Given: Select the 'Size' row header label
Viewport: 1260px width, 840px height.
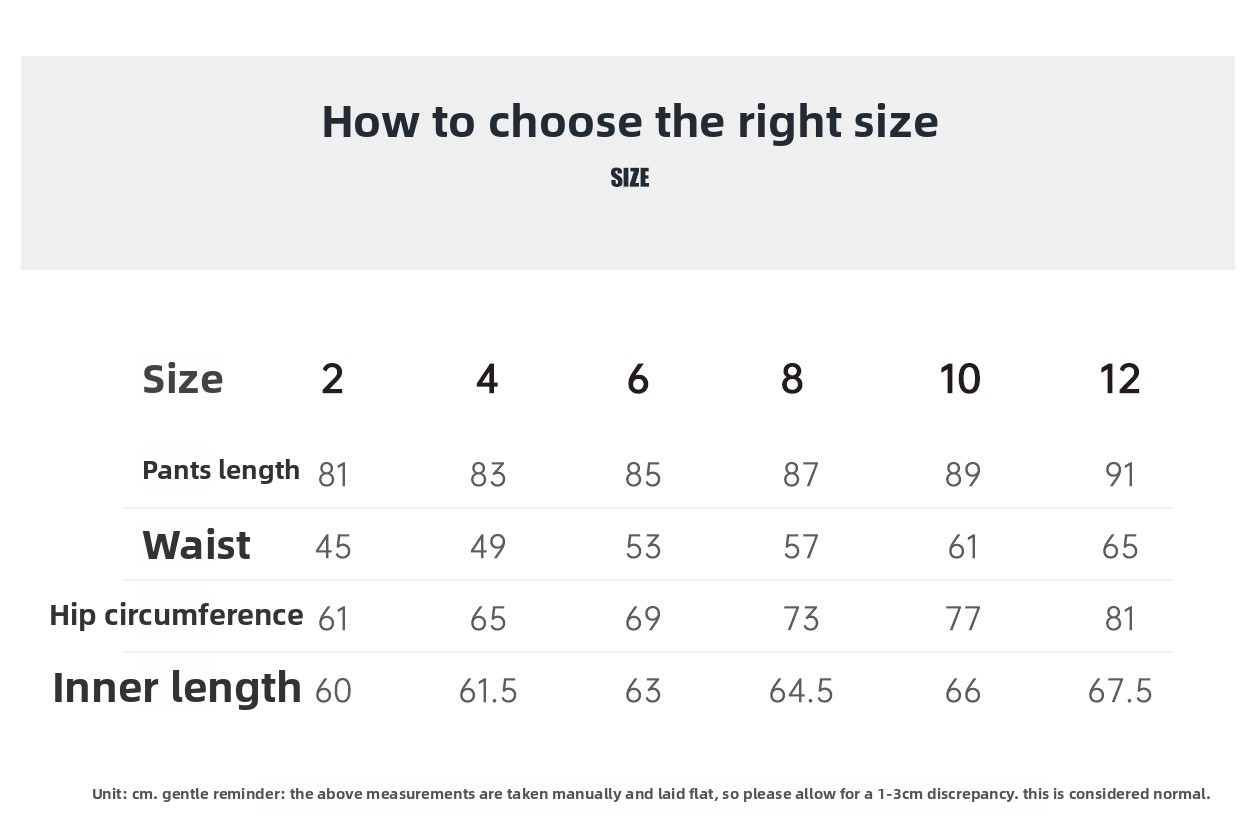Looking at the screenshot, I should click(x=183, y=379).
